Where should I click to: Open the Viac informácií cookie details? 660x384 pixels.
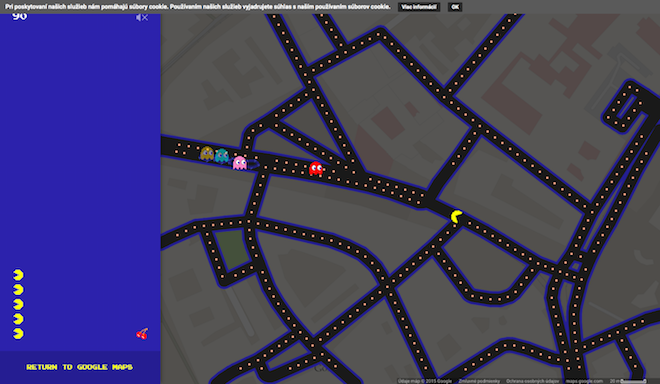[419, 7]
